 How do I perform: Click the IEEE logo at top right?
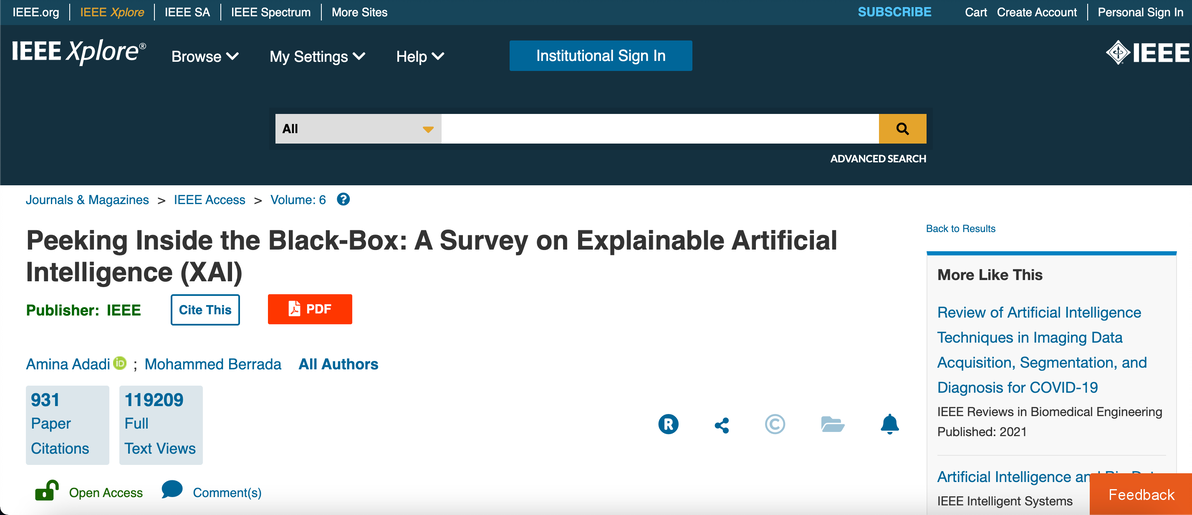tap(1148, 52)
